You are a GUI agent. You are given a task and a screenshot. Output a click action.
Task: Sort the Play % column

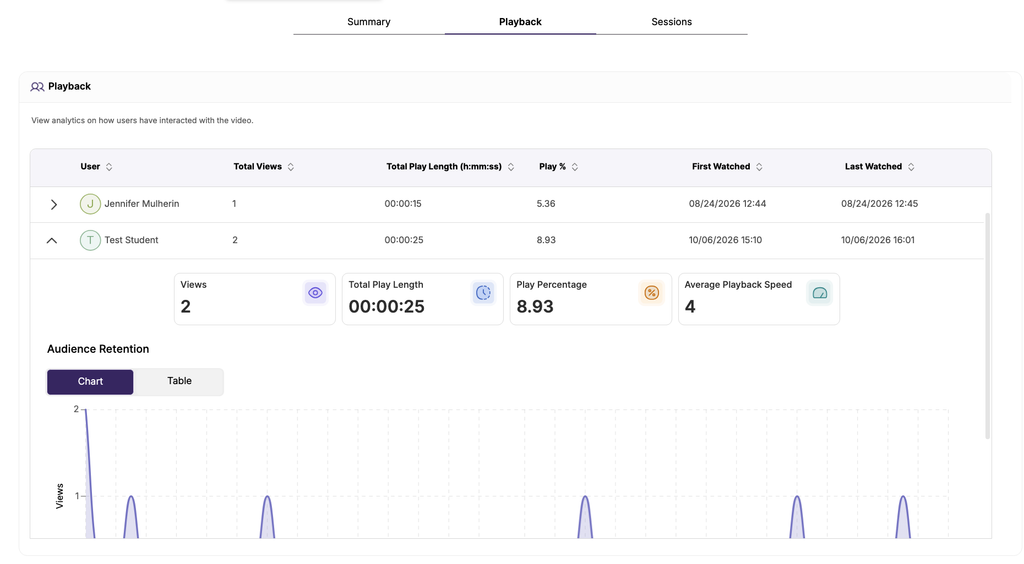(x=575, y=167)
